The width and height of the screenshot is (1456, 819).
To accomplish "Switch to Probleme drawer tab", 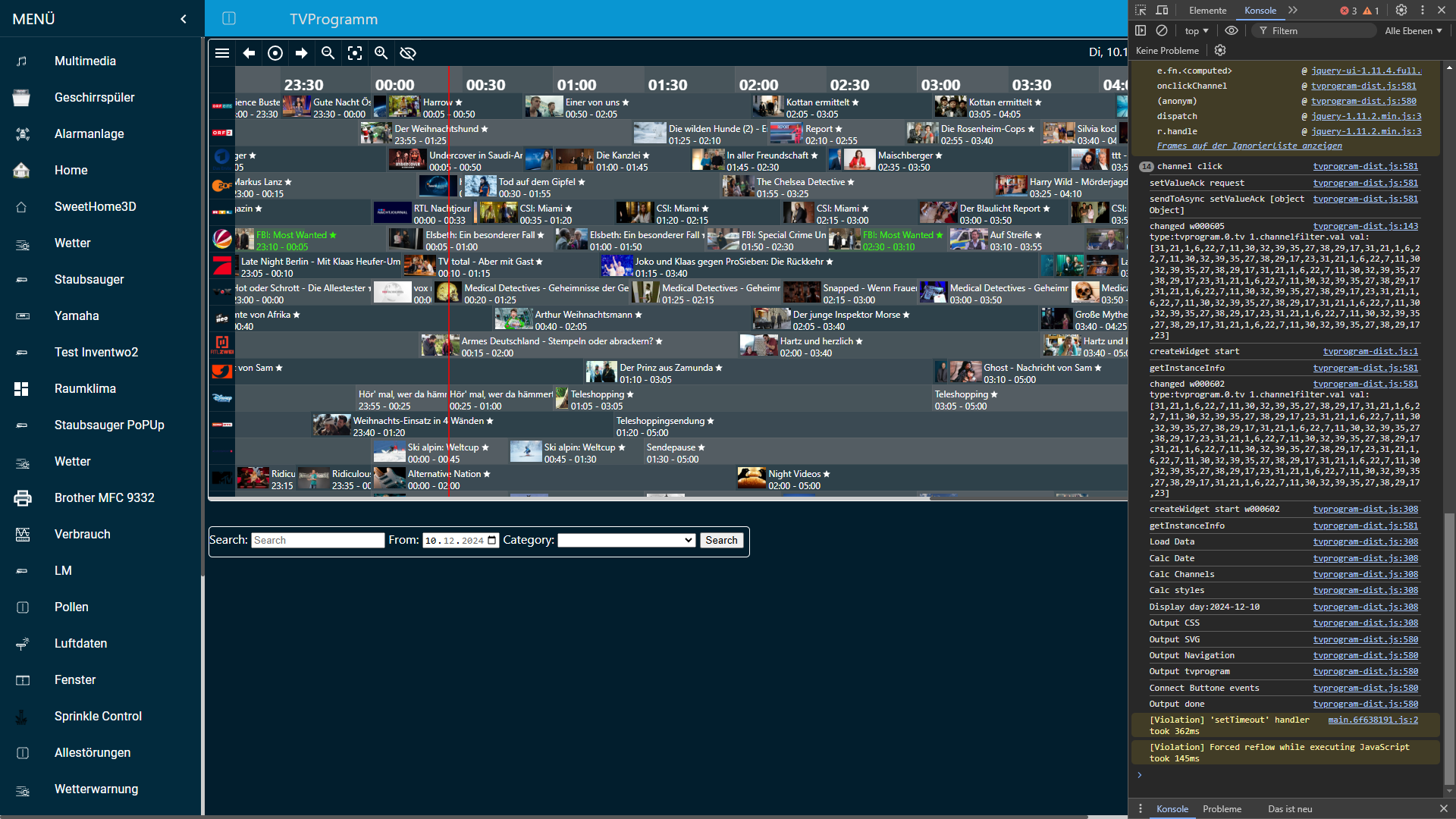I will click(x=1222, y=809).
